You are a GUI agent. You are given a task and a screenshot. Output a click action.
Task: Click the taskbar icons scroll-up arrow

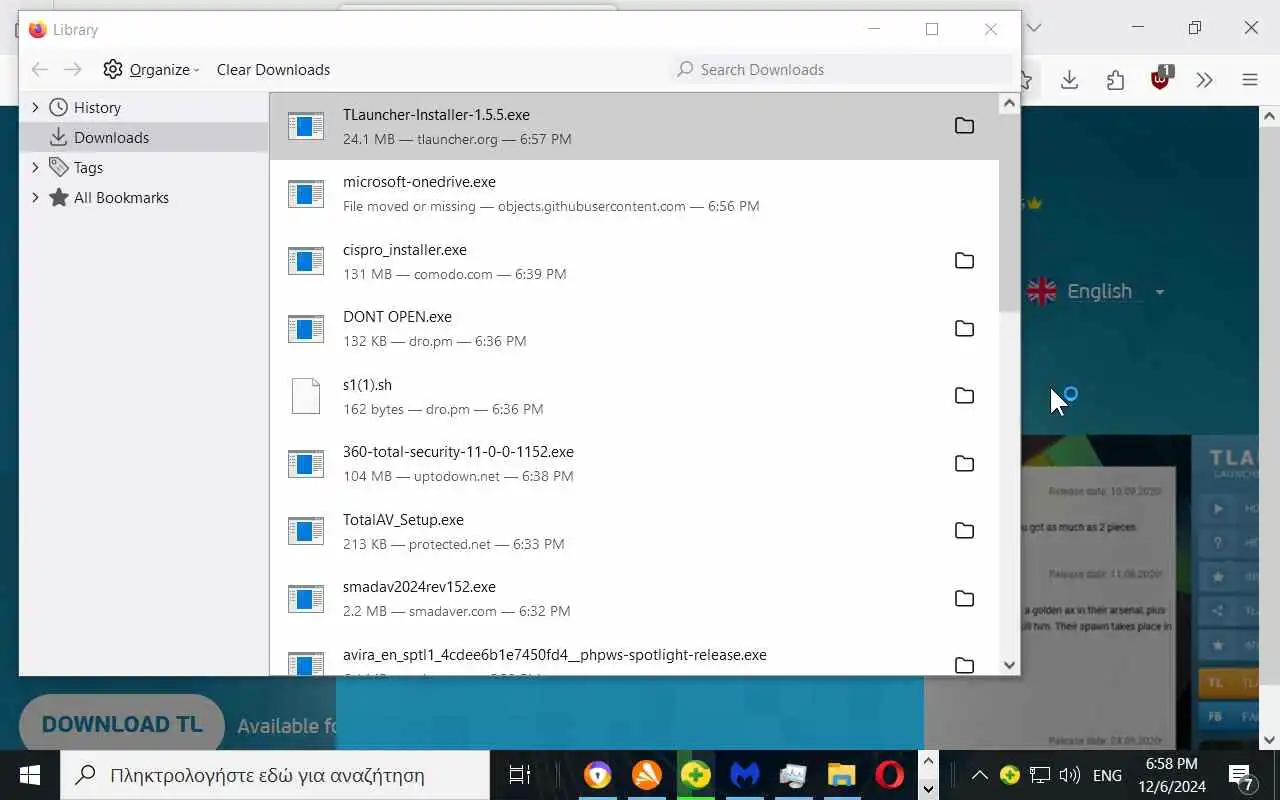pyautogui.click(x=928, y=762)
